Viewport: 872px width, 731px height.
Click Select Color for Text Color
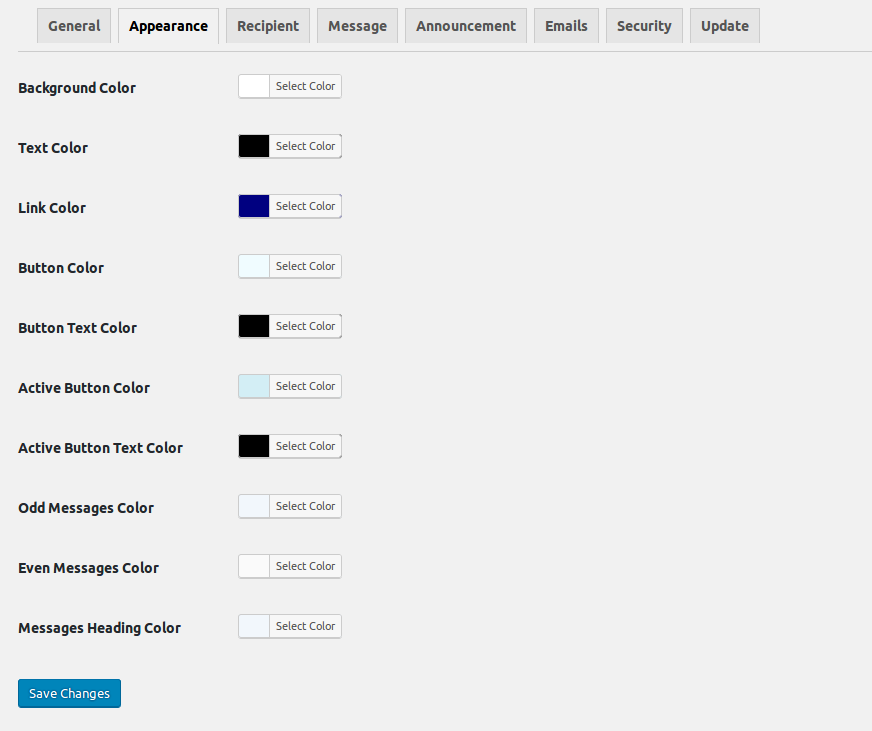(x=305, y=146)
